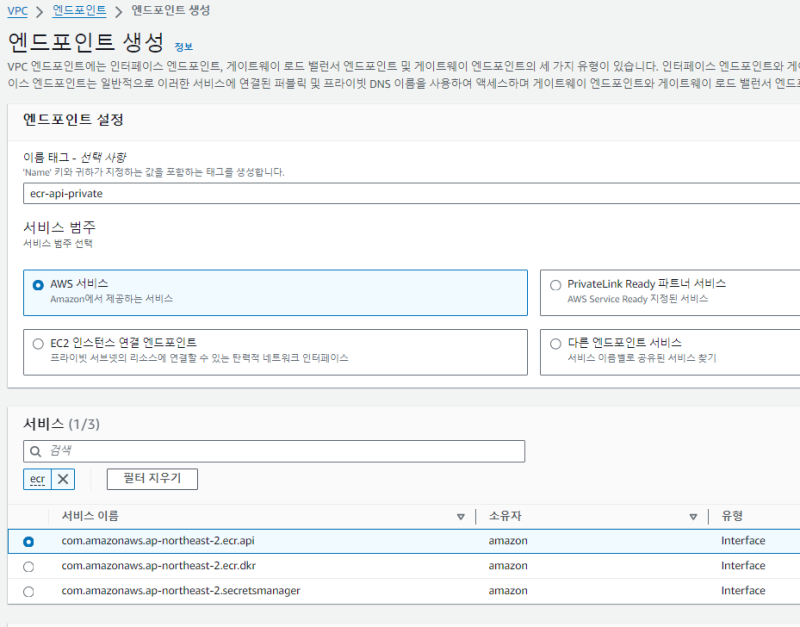Select the ecr.api service radio button
800x627 pixels.
(28, 541)
